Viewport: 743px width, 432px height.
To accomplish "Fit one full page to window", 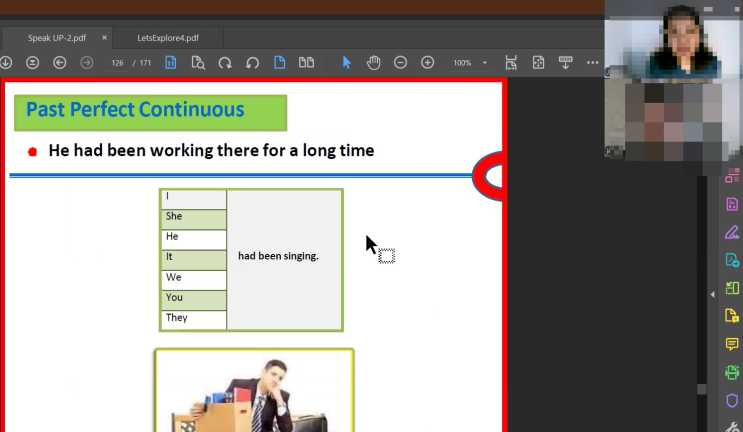I will click(x=538, y=63).
